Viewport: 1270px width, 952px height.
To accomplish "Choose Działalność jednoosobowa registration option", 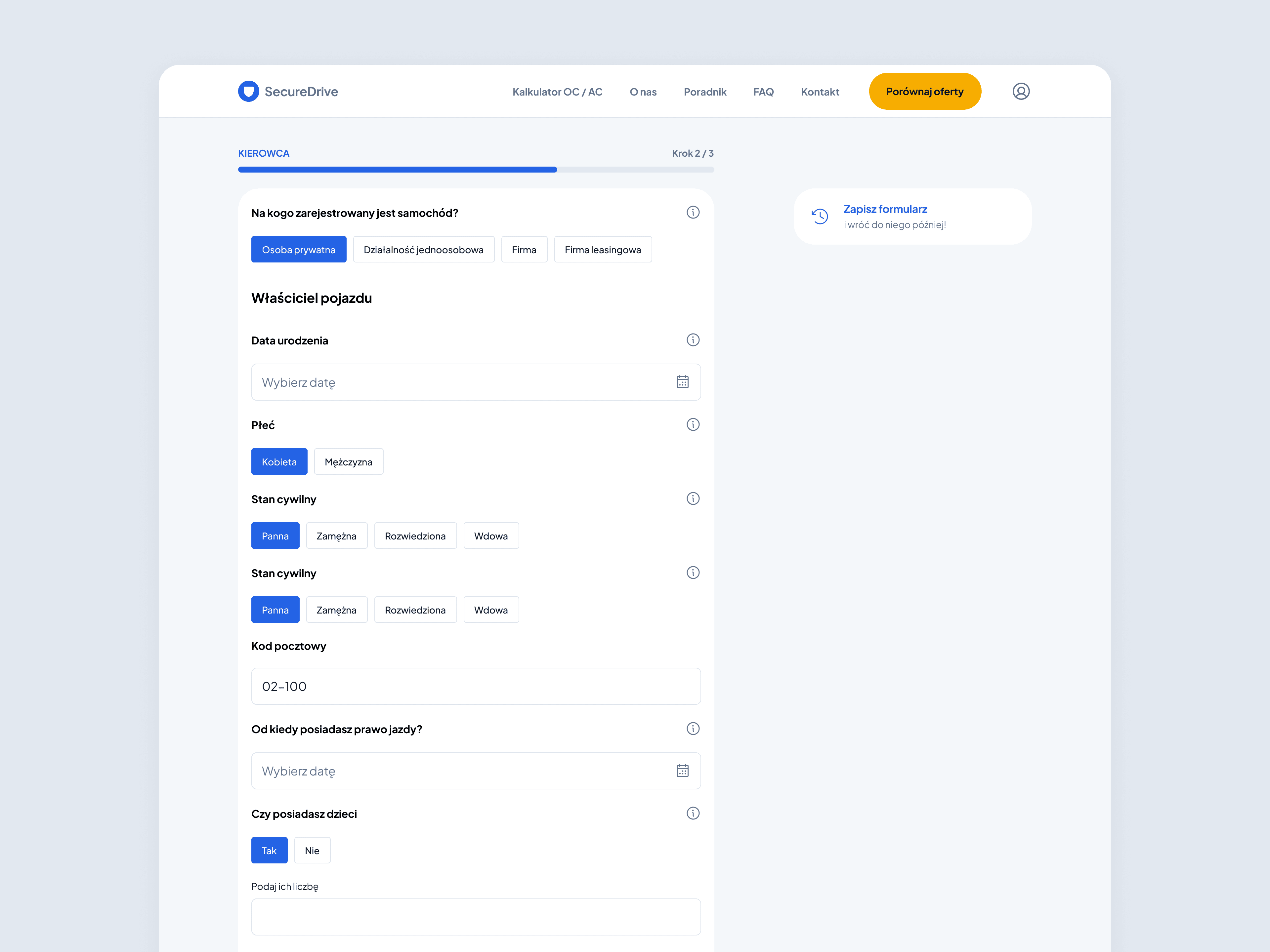I will click(x=423, y=250).
